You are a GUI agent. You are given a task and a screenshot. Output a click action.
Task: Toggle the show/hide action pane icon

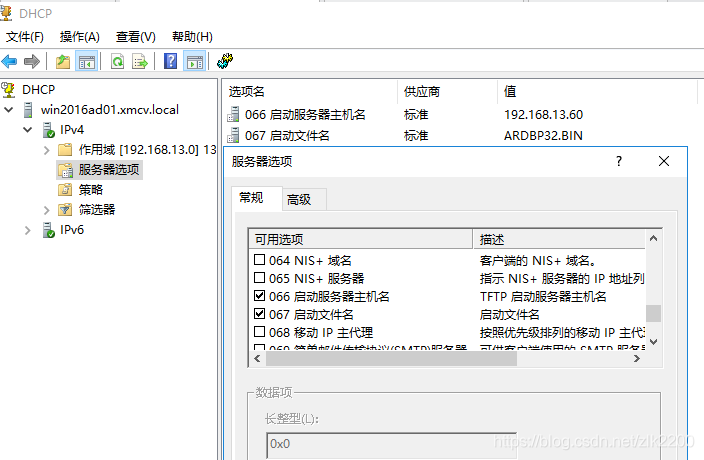point(195,61)
